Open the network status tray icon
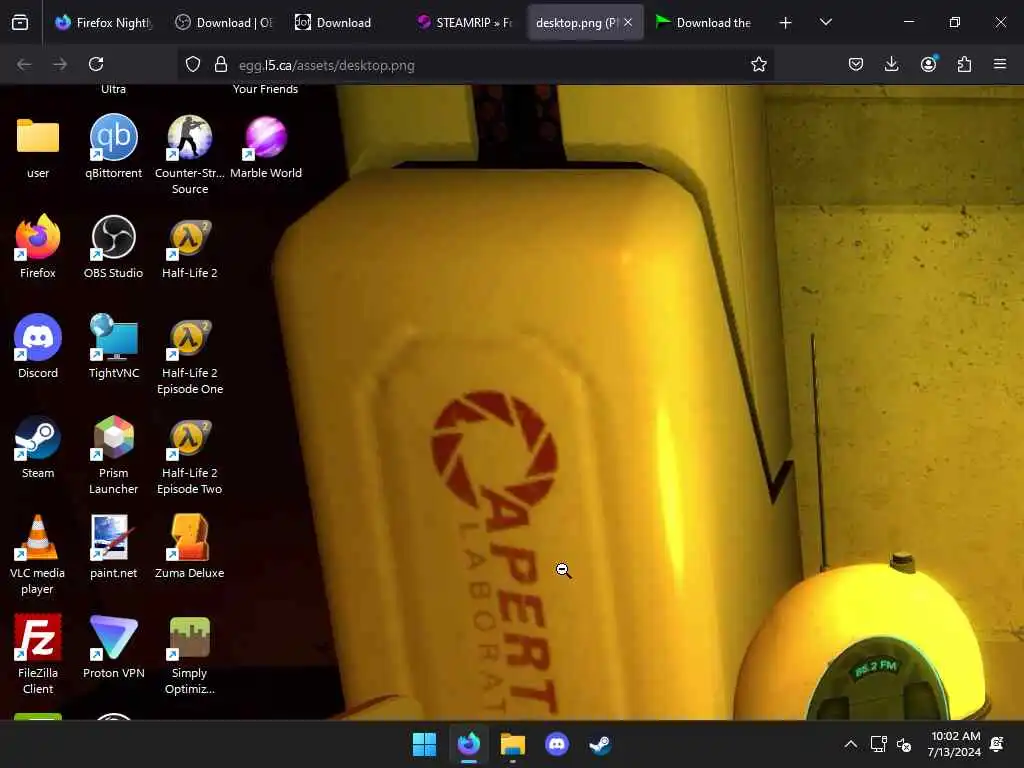 click(x=878, y=744)
